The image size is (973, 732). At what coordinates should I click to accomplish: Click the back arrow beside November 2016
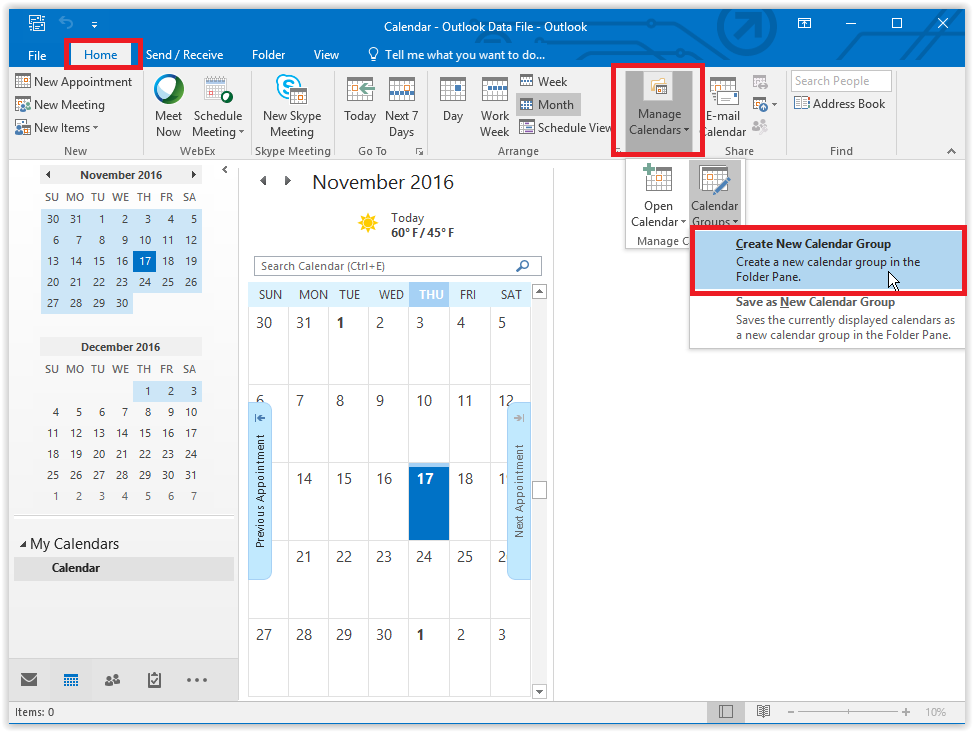[x=264, y=181]
